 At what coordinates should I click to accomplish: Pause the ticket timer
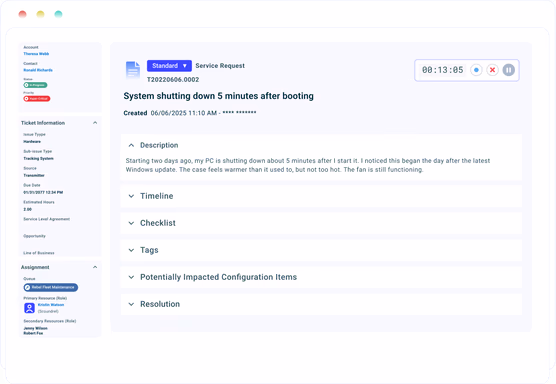pos(508,70)
